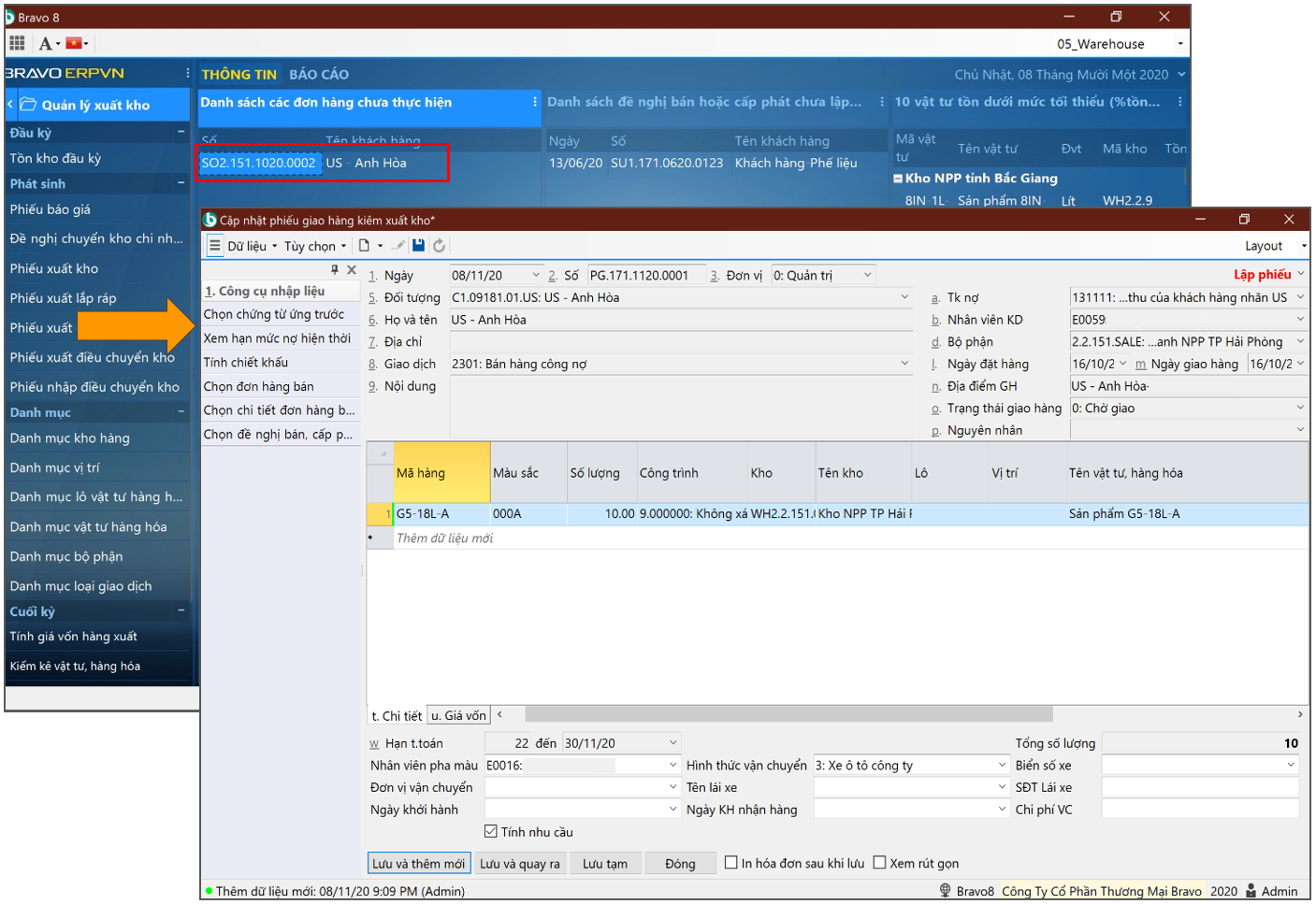
Task: Open the apps grid icon
Action: 17,43
